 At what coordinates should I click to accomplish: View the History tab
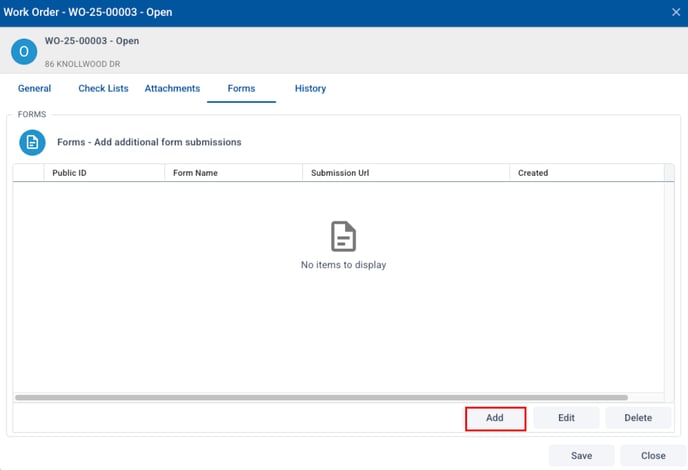[310, 89]
